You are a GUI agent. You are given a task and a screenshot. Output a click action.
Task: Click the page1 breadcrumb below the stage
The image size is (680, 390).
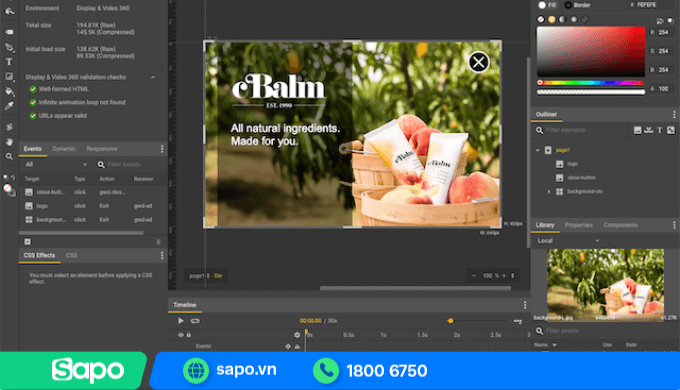[x=197, y=275]
